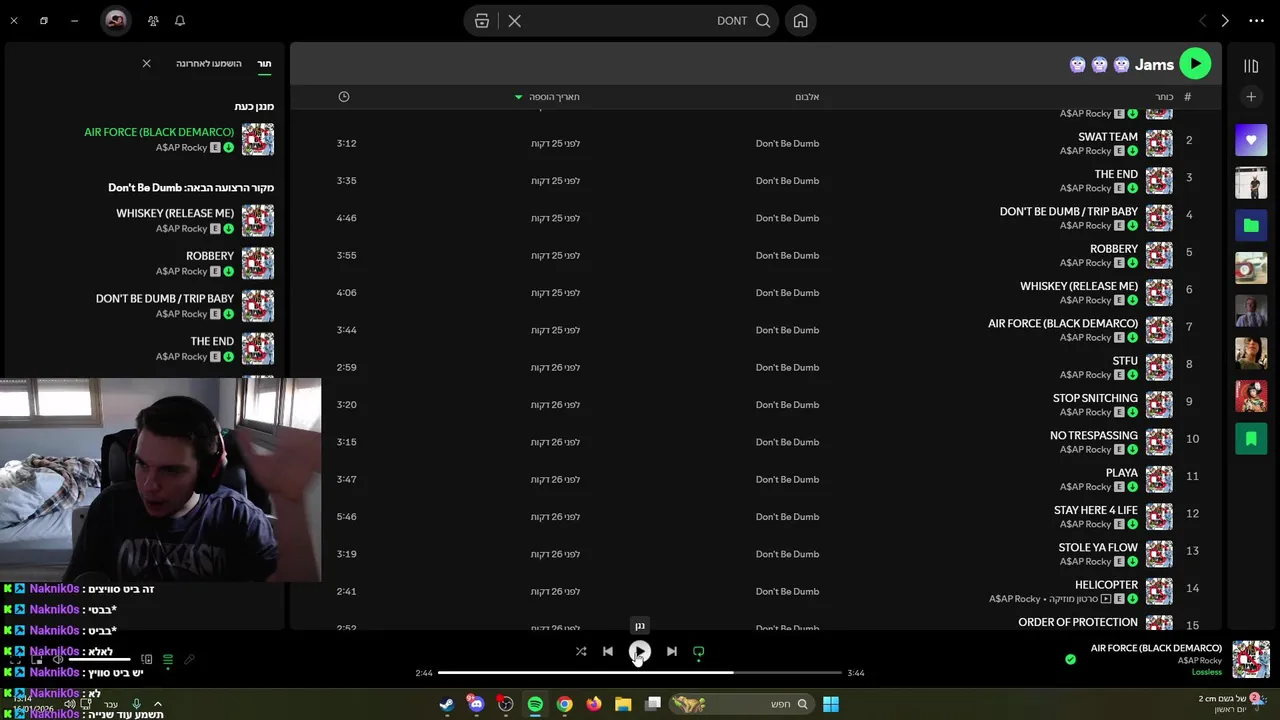Image resolution: width=1280 pixels, height=720 pixels.
Task: Open the green folder in sidebar
Action: coord(1251,225)
